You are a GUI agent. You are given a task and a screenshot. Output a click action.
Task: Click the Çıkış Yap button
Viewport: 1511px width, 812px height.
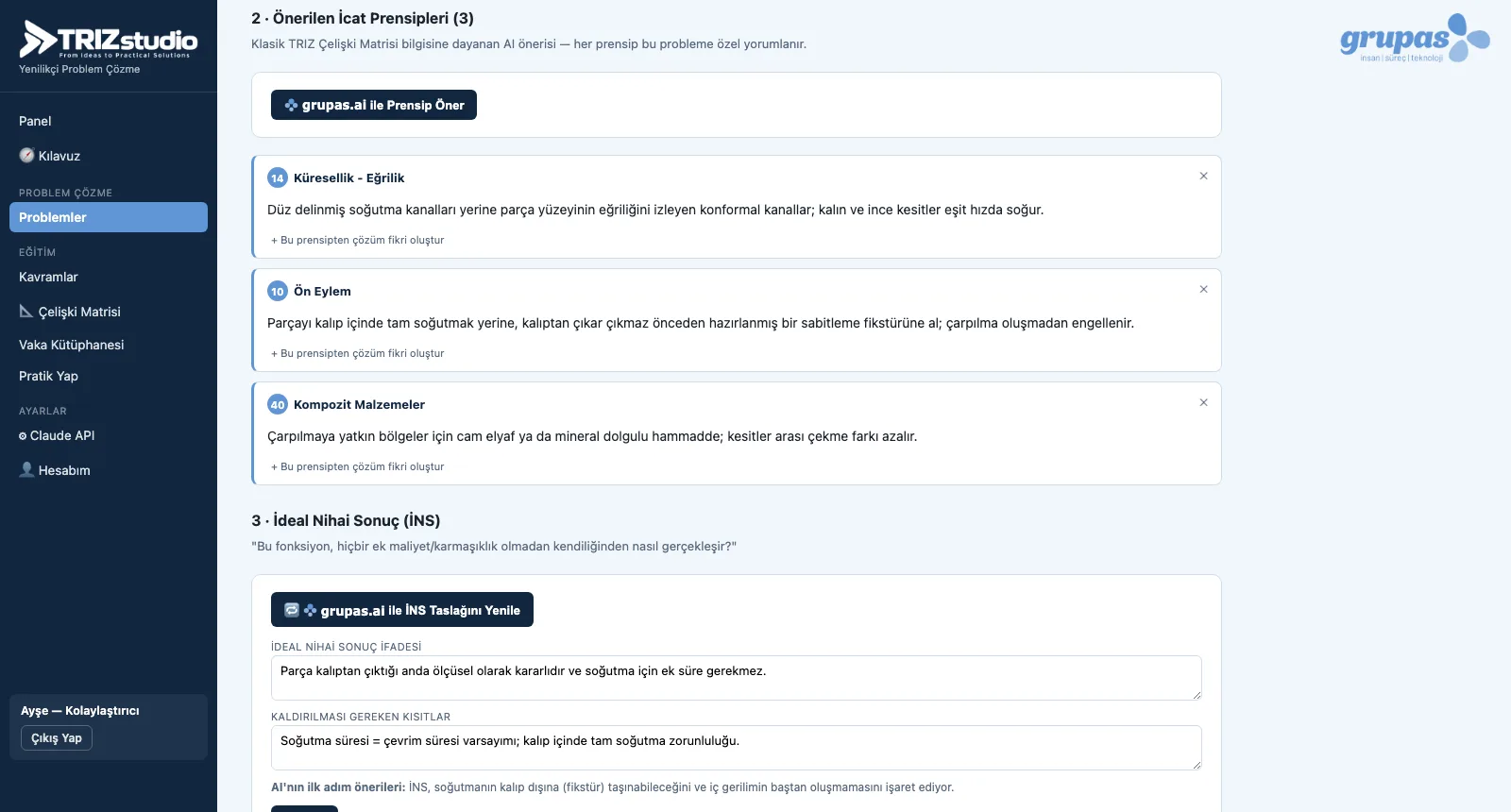tap(57, 738)
